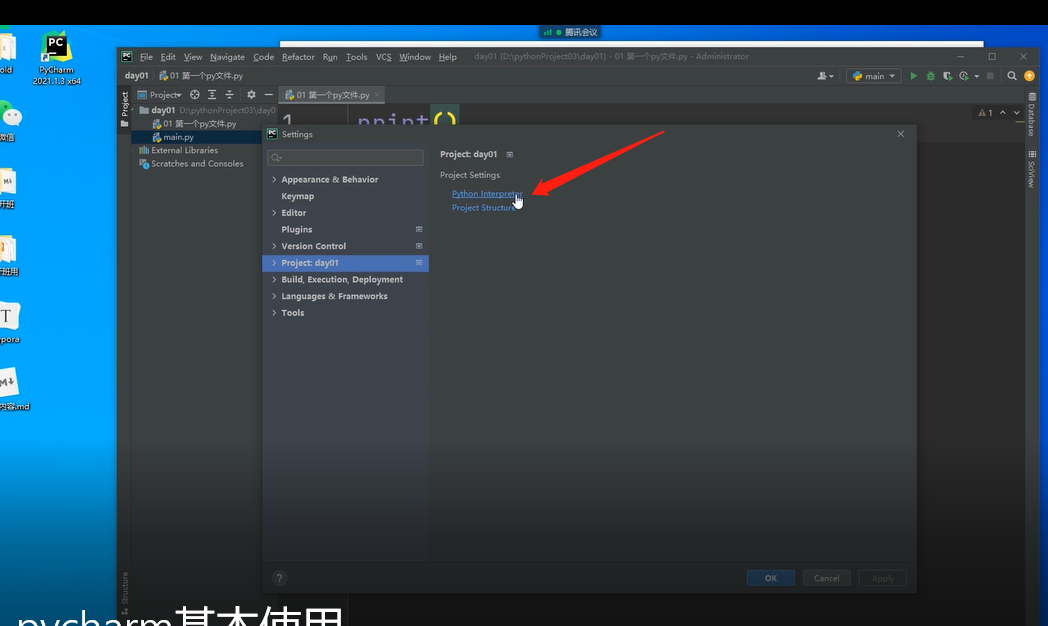Start debugging with the green bug icon
The height and width of the screenshot is (626, 1048).
pos(930,76)
